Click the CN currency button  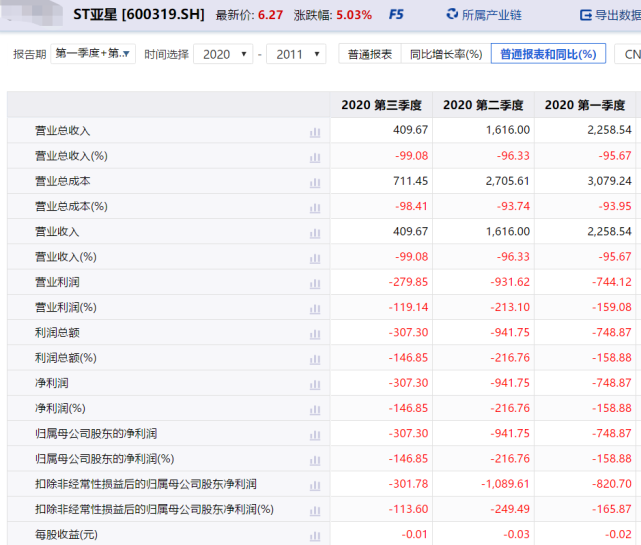[630, 54]
